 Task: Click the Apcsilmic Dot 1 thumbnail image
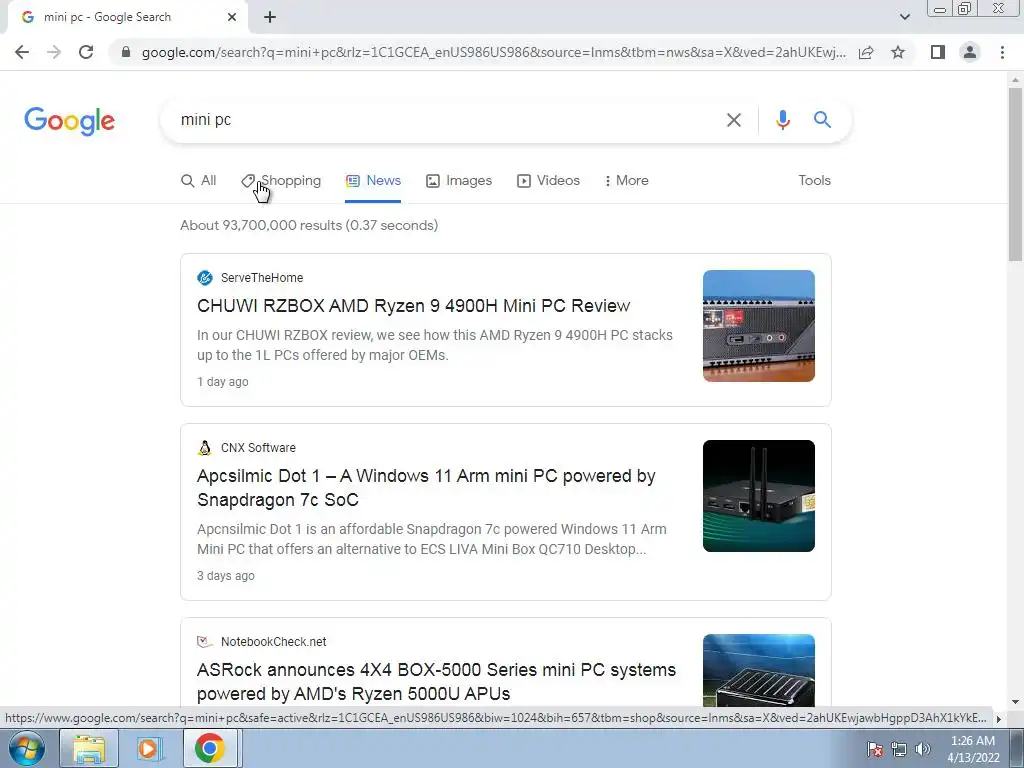[x=759, y=496]
